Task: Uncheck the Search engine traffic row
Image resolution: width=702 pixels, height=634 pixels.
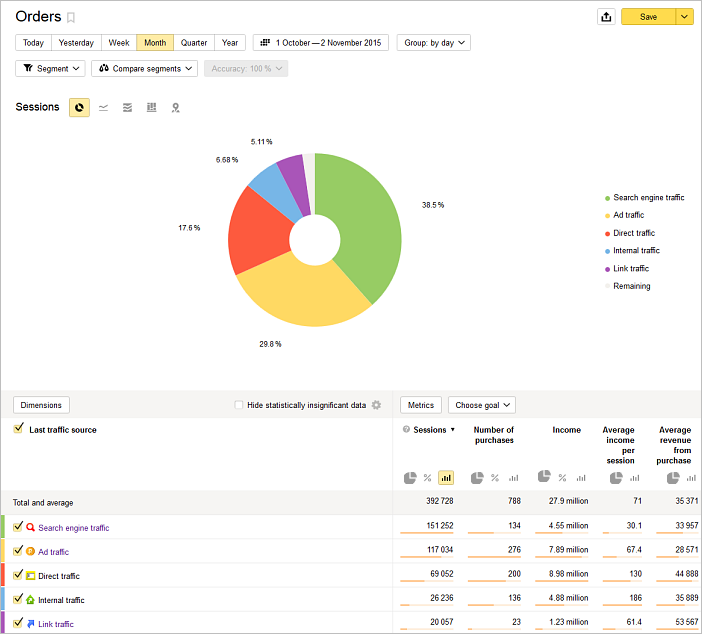Action: 18,527
